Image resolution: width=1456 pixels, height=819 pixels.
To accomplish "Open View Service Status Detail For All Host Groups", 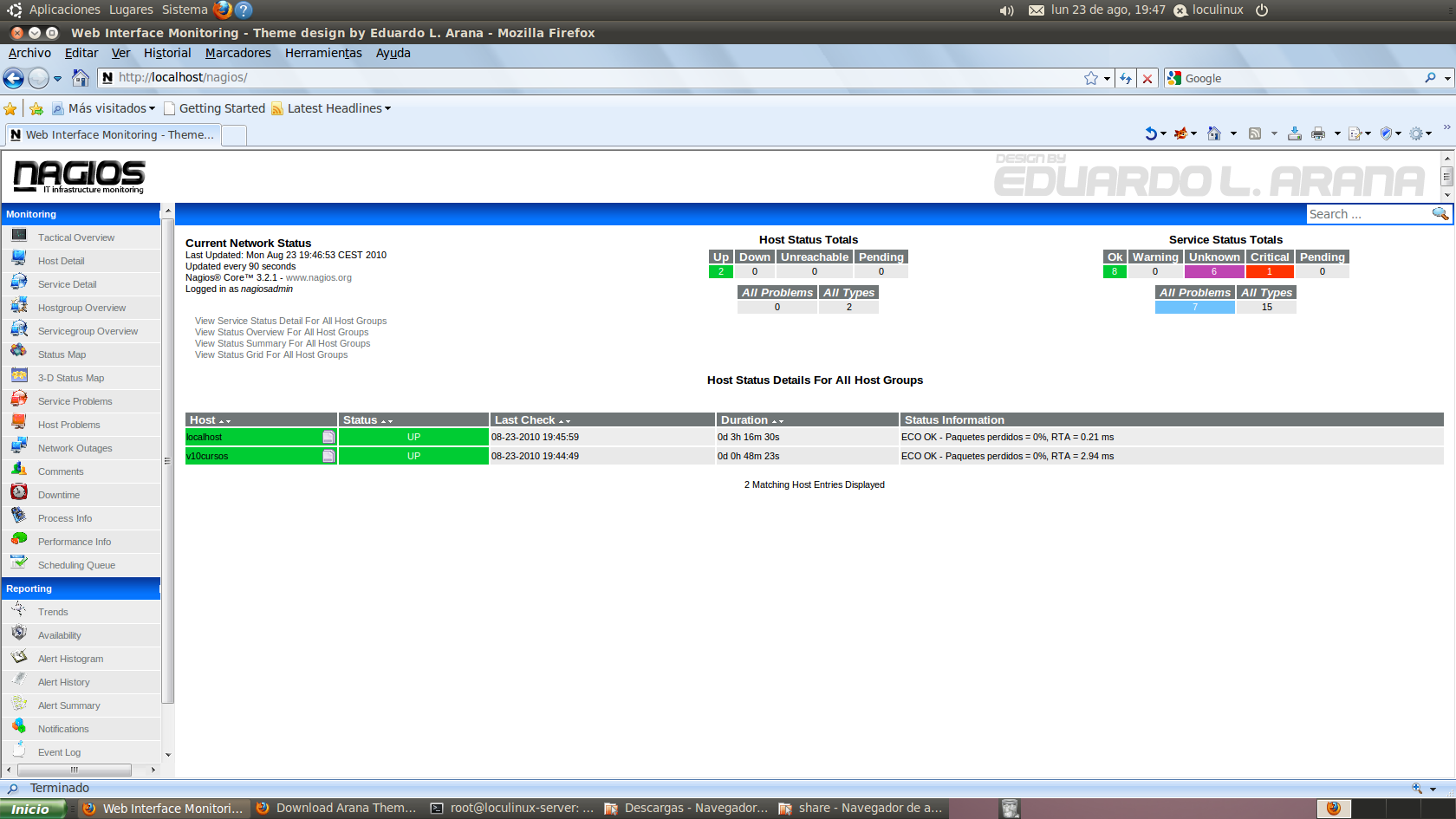I will pos(291,321).
